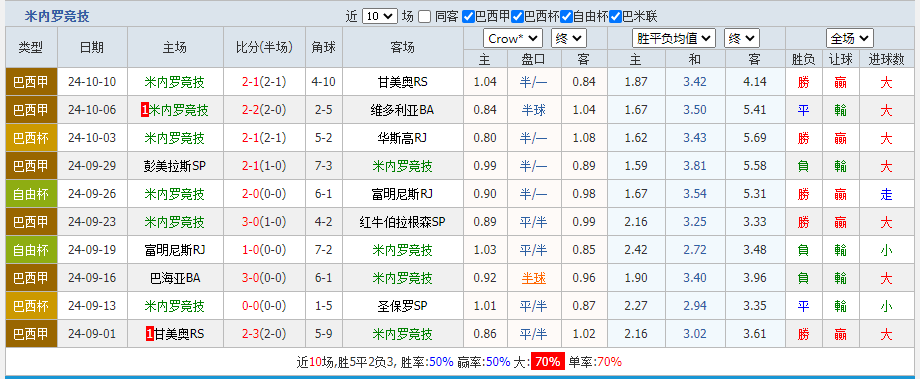Image resolution: width=920 pixels, height=379 pixels.
Task: Uncheck the 巴西甲 league filter checkbox
Action: [x=468, y=16]
